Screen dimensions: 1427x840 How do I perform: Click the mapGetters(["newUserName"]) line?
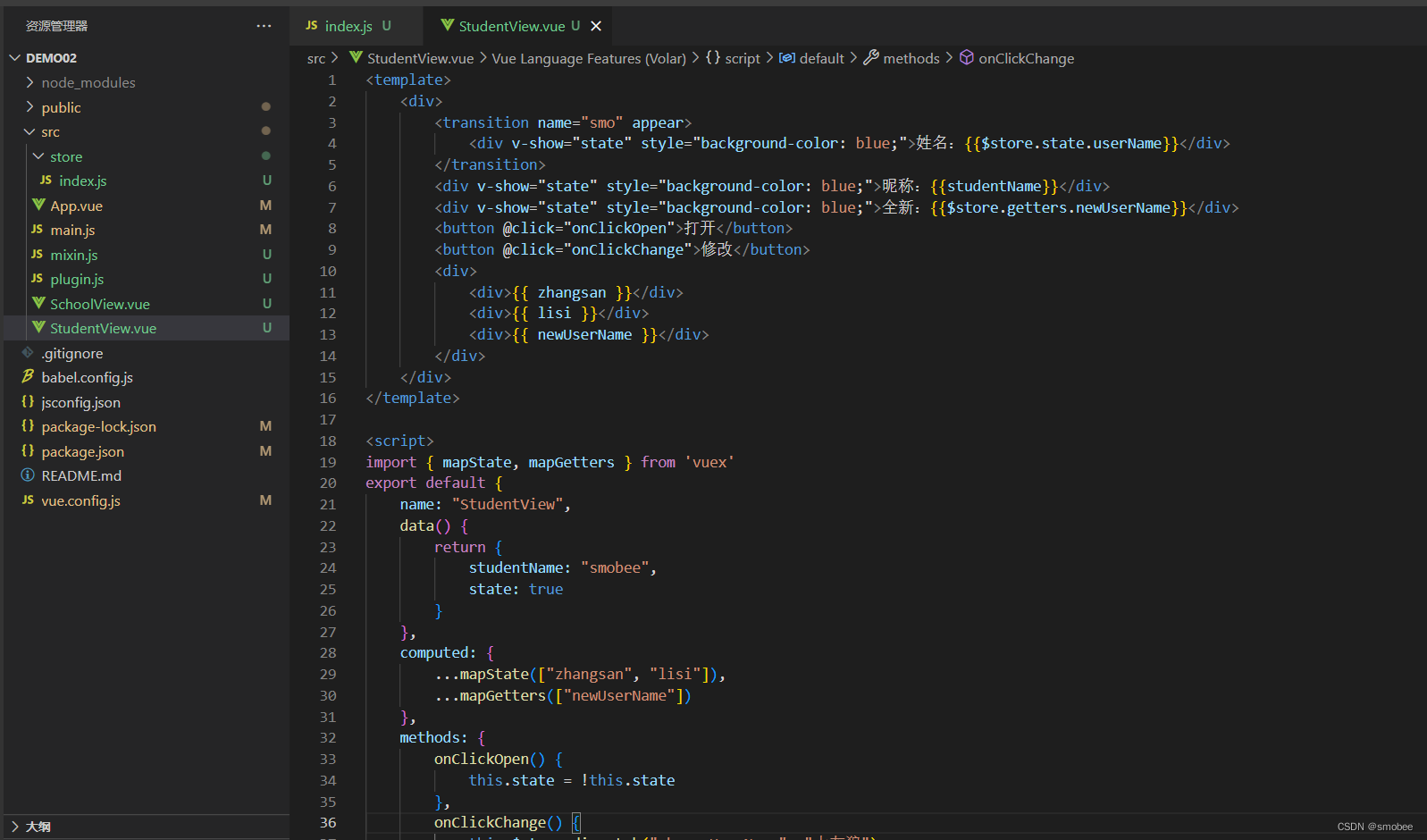(x=563, y=695)
